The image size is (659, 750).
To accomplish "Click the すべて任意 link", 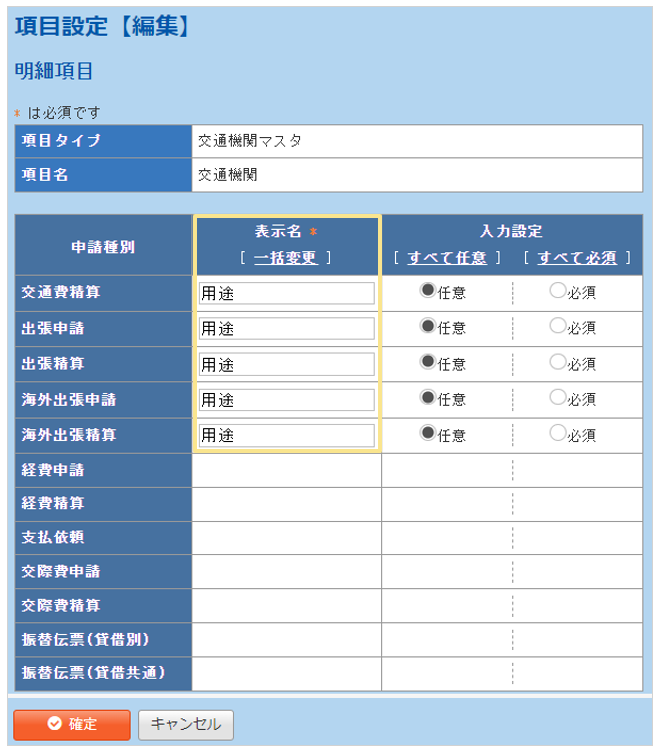I will pos(447,258).
